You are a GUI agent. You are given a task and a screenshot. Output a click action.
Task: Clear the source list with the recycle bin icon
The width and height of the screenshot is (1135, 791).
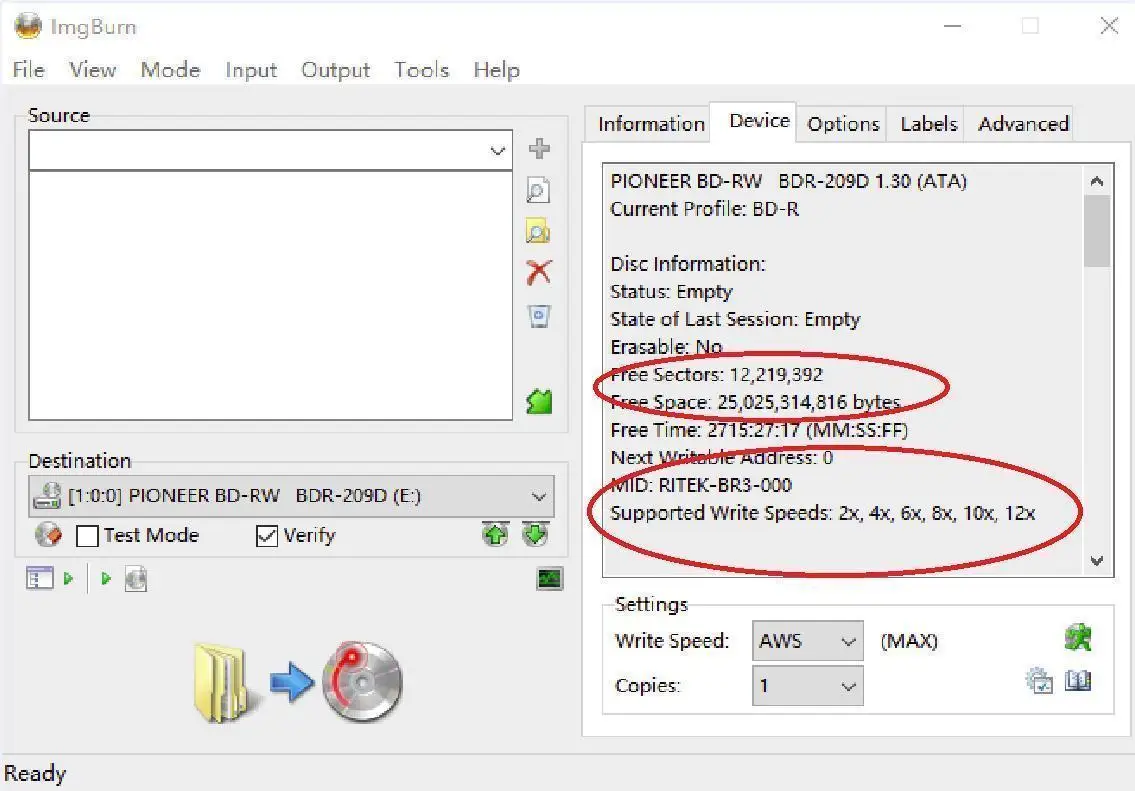539,316
